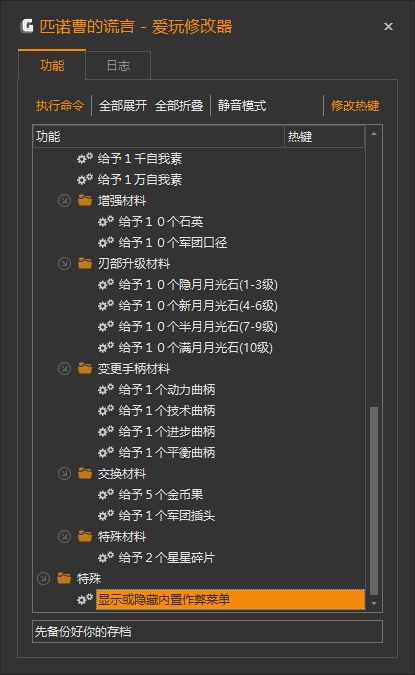
Task: Click gear icon beside 给予５个金币果
Action: tap(106, 494)
